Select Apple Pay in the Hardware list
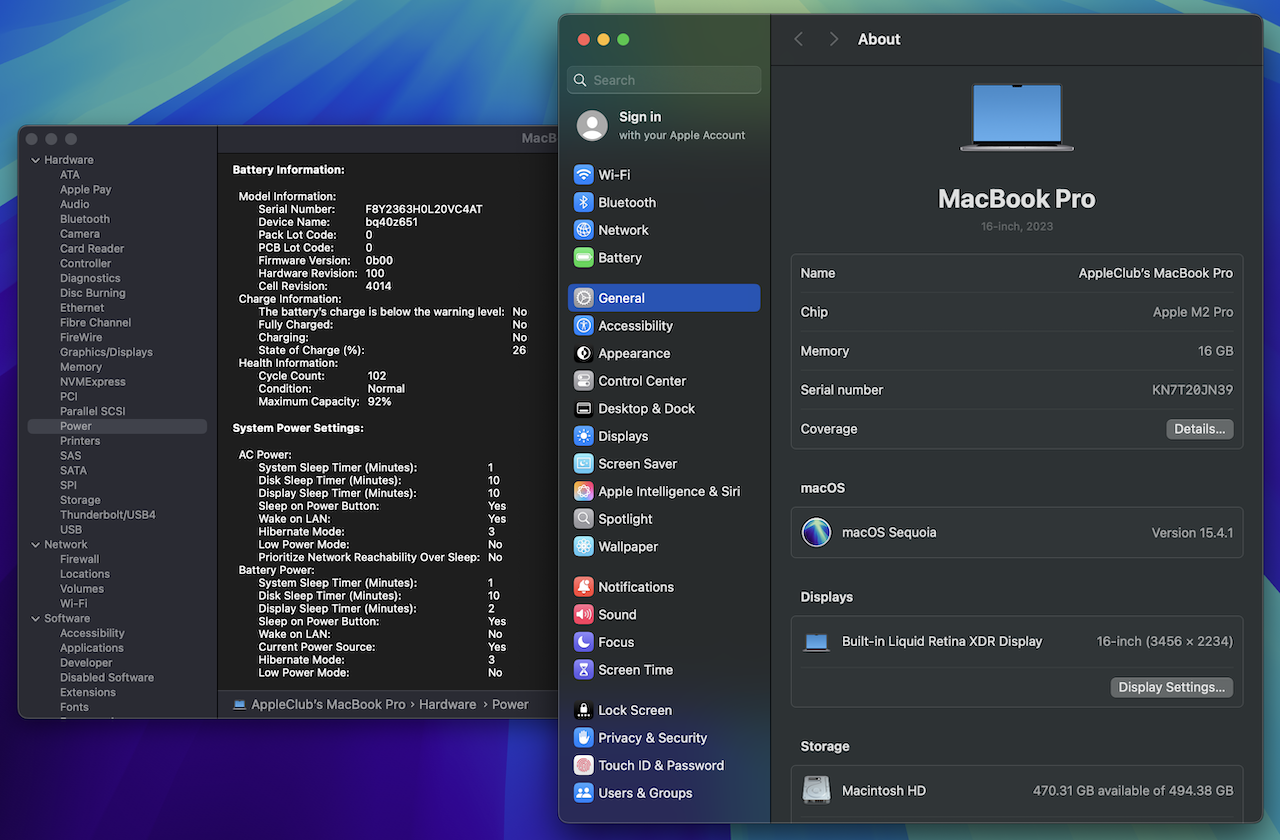Image resolution: width=1280 pixels, height=840 pixels. click(x=86, y=189)
